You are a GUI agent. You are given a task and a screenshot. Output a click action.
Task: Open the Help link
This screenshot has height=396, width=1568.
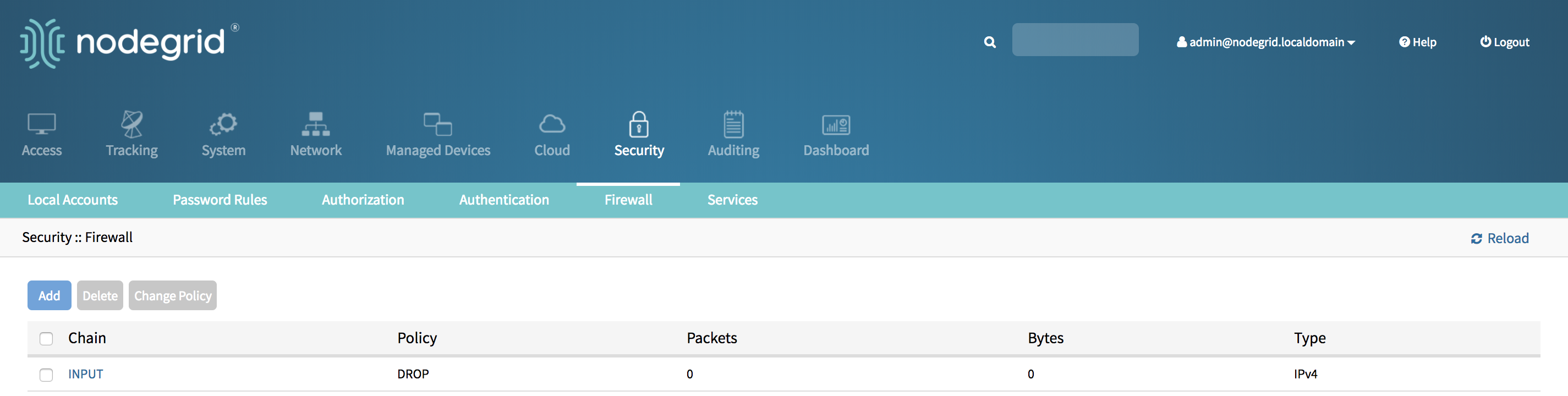[1417, 42]
